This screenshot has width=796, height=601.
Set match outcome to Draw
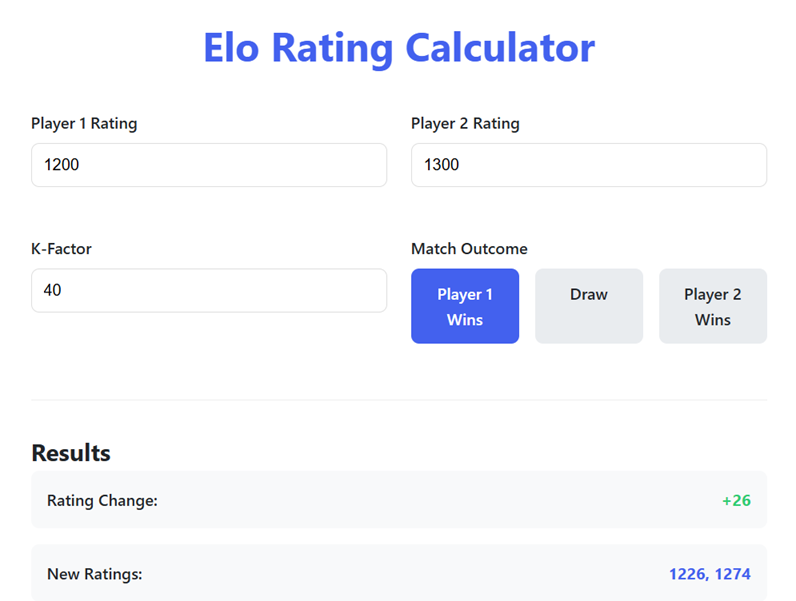588,306
